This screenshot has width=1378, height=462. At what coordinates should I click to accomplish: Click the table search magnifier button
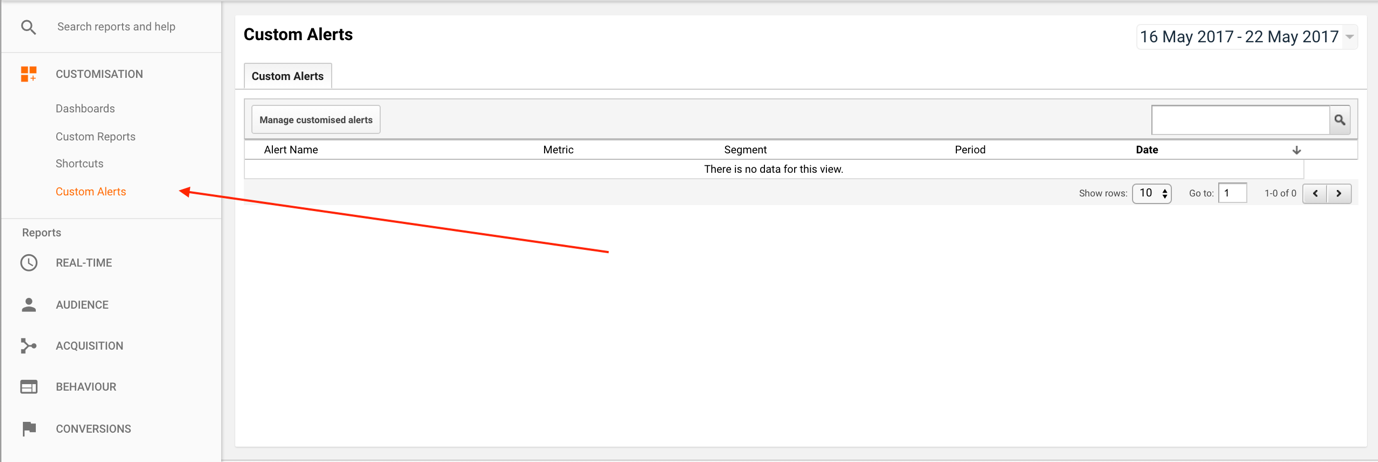[1340, 120]
